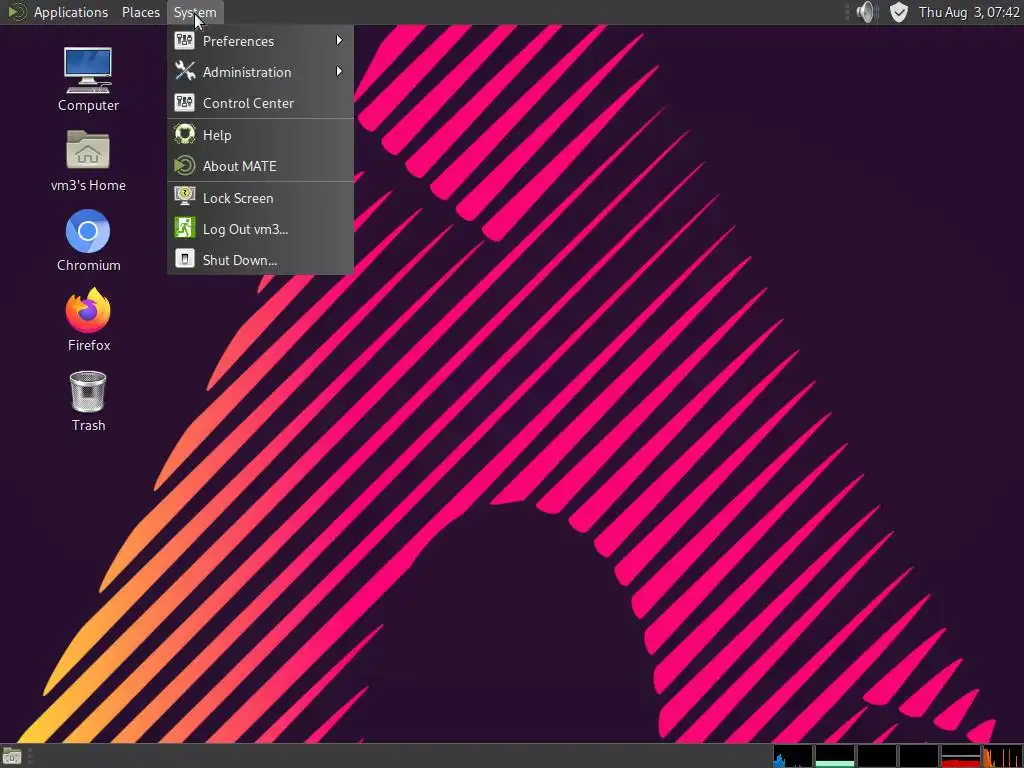Click the Help lifebuoy icon
1024x768 pixels.
tap(185, 135)
